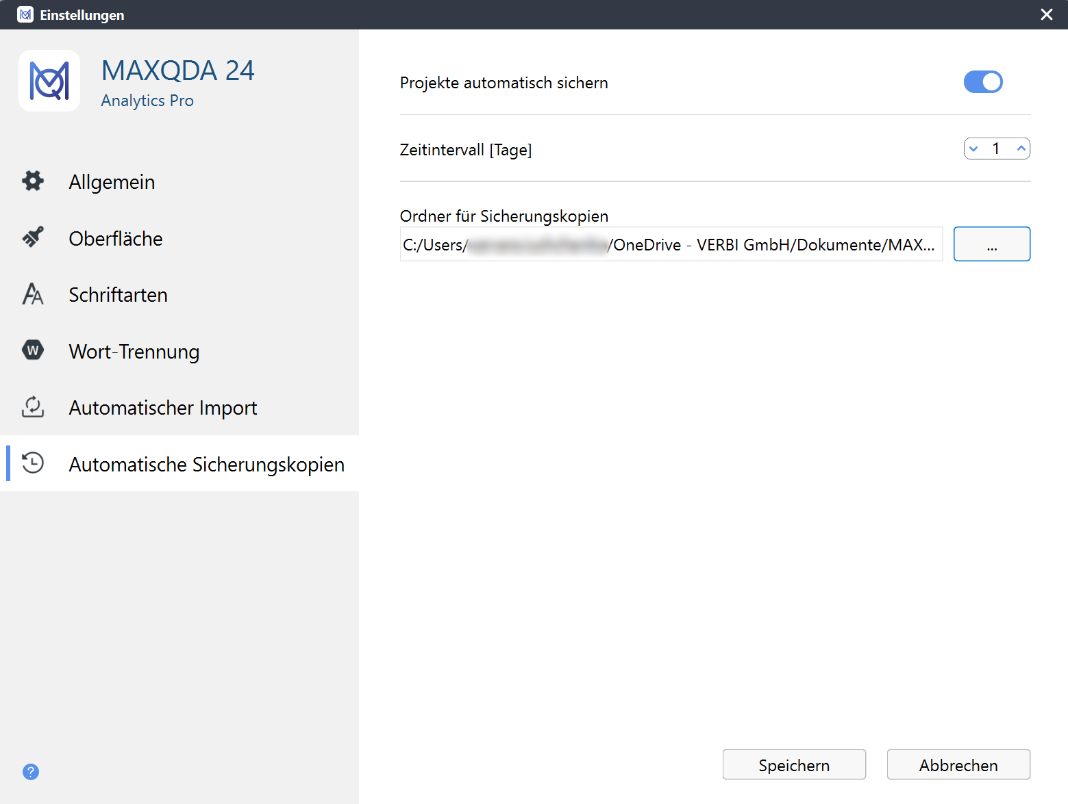
Task: Click the Ordner für Sicherungskopien path field
Action: point(671,245)
